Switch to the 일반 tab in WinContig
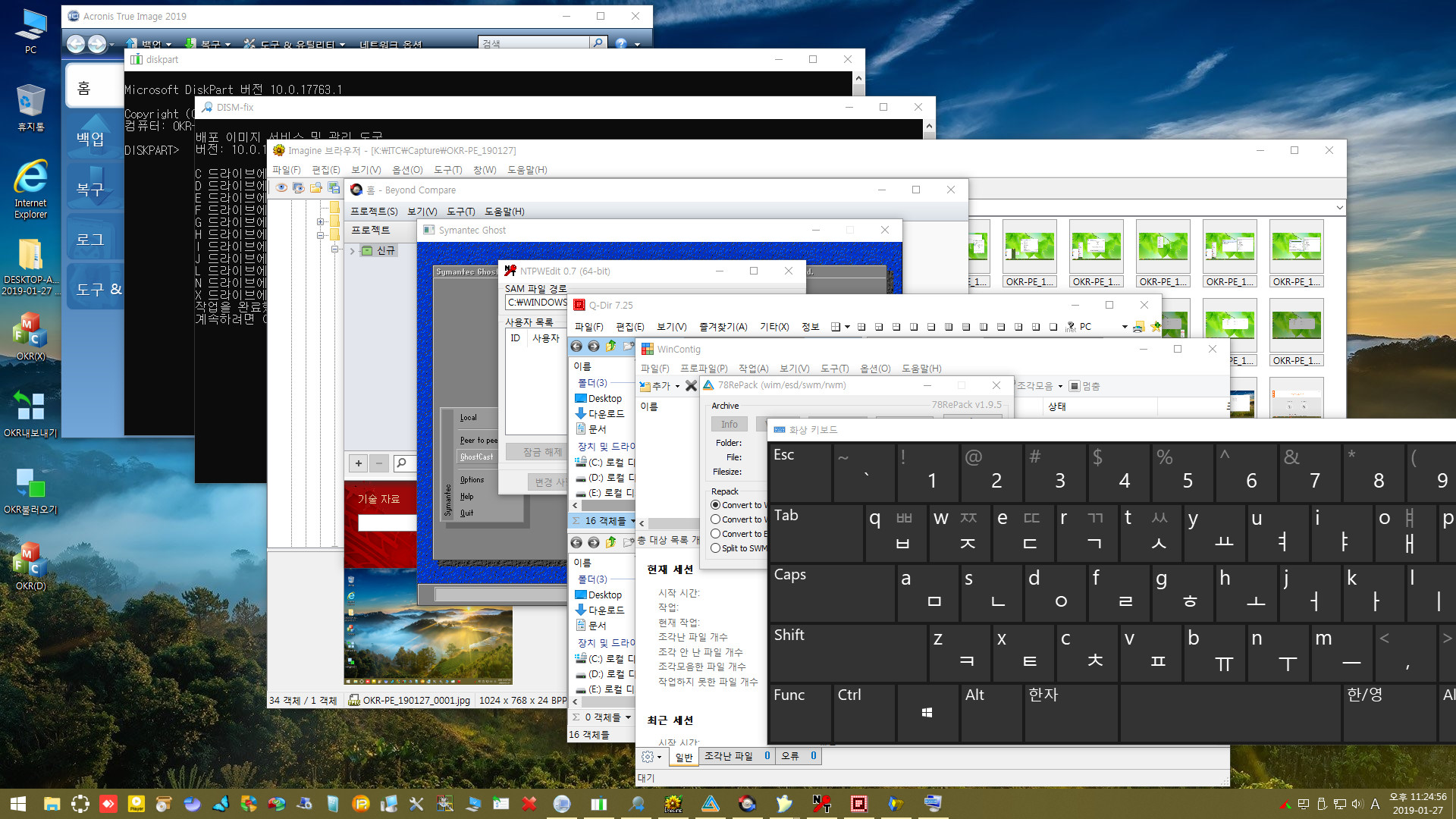This screenshot has width=1456, height=819. click(x=684, y=757)
